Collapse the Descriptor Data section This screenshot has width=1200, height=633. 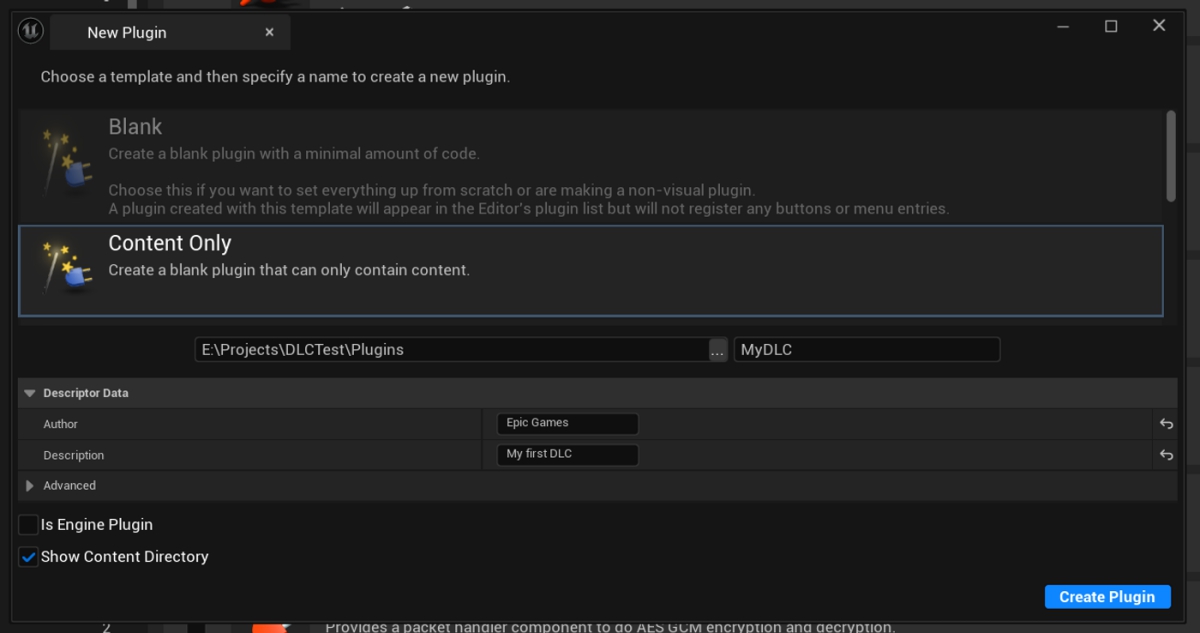tap(30, 393)
